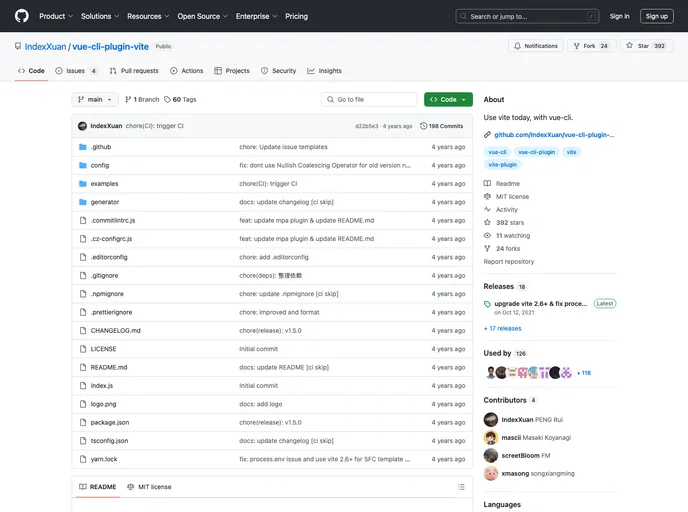Open the Actions tab
The width and height of the screenshot is (688, 512).
pos(186,71)
